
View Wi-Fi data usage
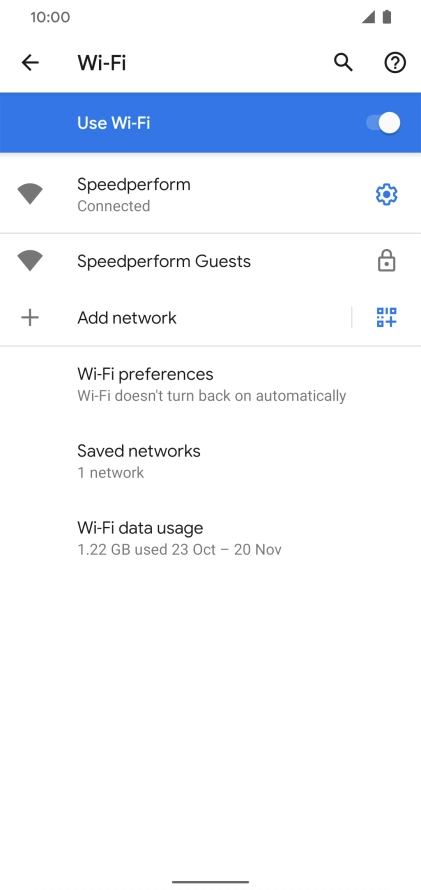[x=210, y=538]
